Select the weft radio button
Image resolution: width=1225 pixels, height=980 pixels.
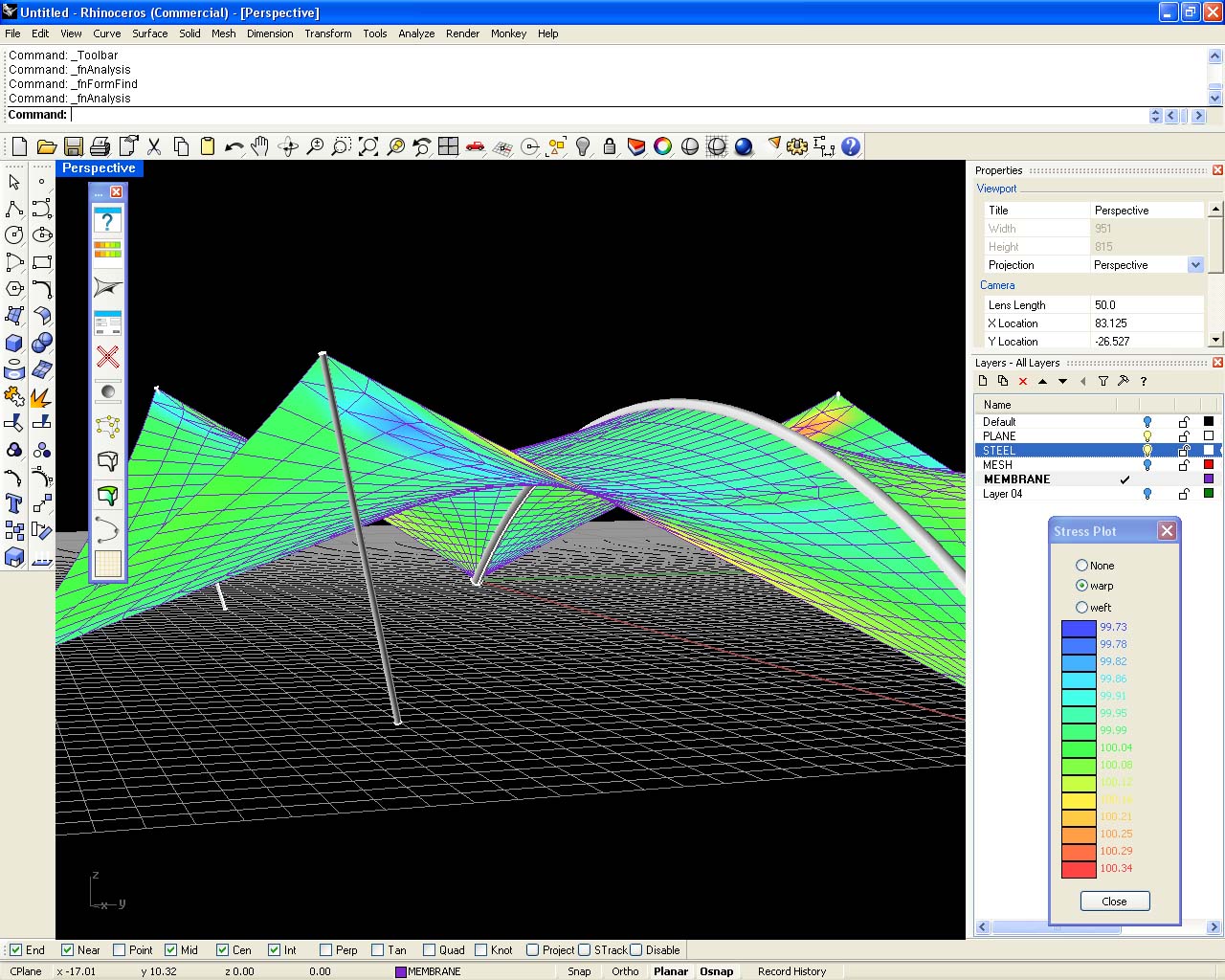[1081, 608]
